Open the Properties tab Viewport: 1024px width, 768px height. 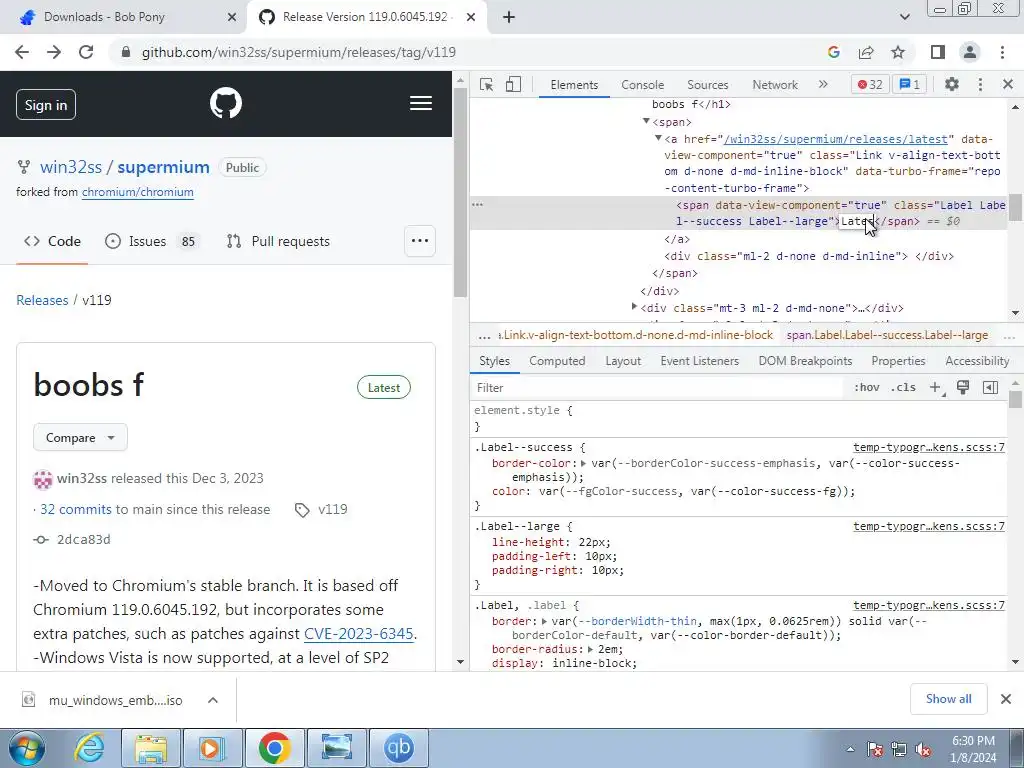click(898, 361)
